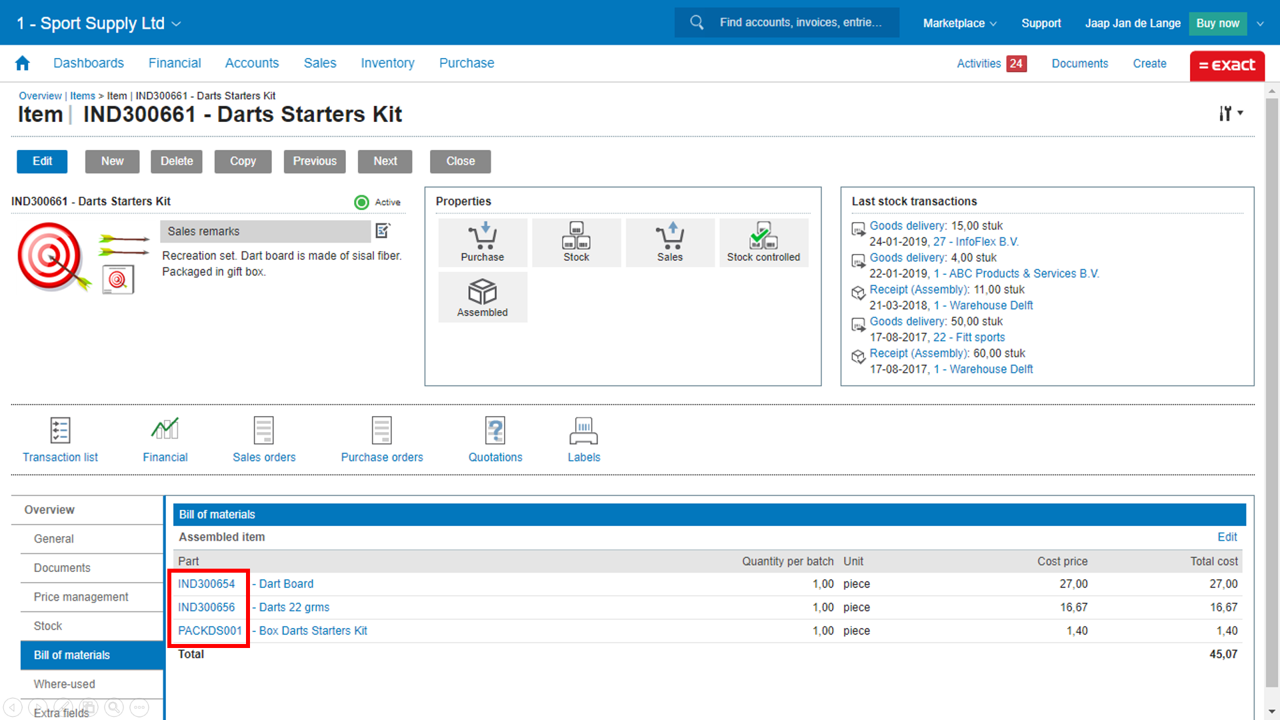Click the Labels printer icon
The width and height of the screenshot is (1280, 720).
584,431
